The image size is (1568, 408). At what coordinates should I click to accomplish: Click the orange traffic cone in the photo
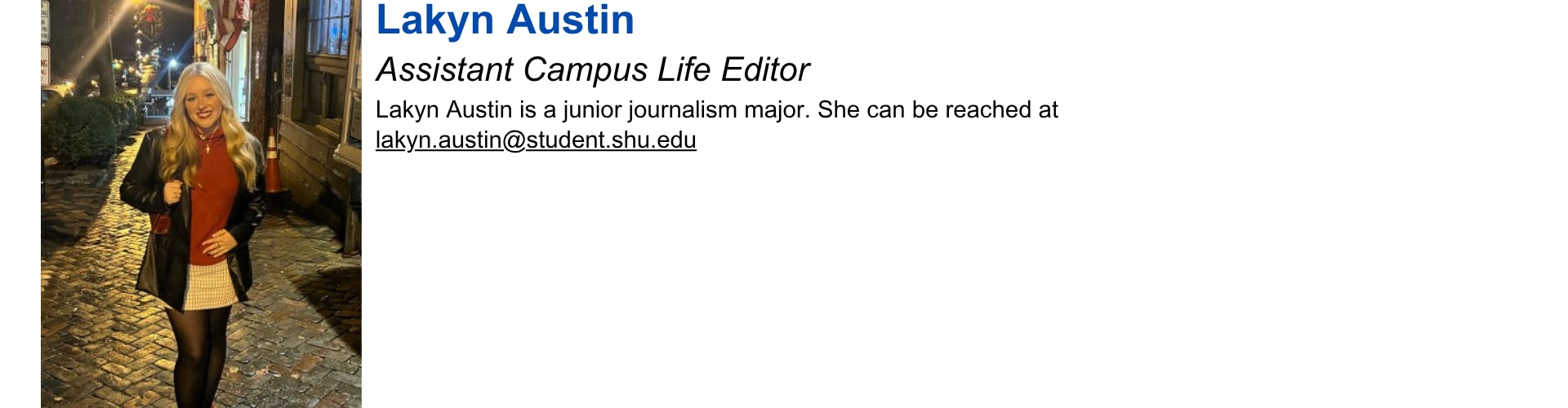[x=272, y=163]
